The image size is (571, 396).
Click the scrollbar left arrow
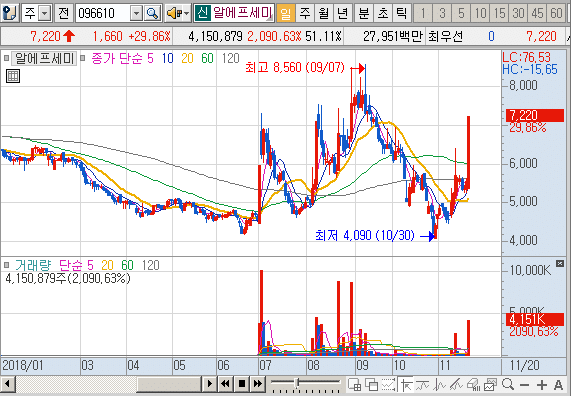pos(7,384)
